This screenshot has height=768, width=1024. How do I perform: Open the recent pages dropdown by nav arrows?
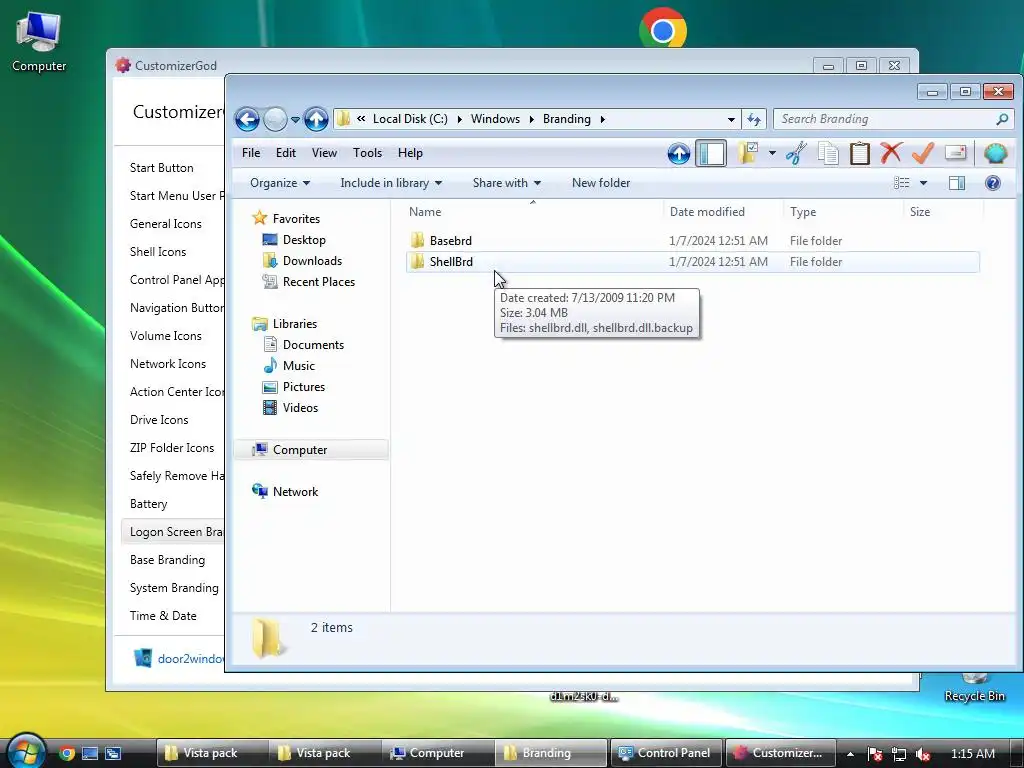(x=295, y=120)
